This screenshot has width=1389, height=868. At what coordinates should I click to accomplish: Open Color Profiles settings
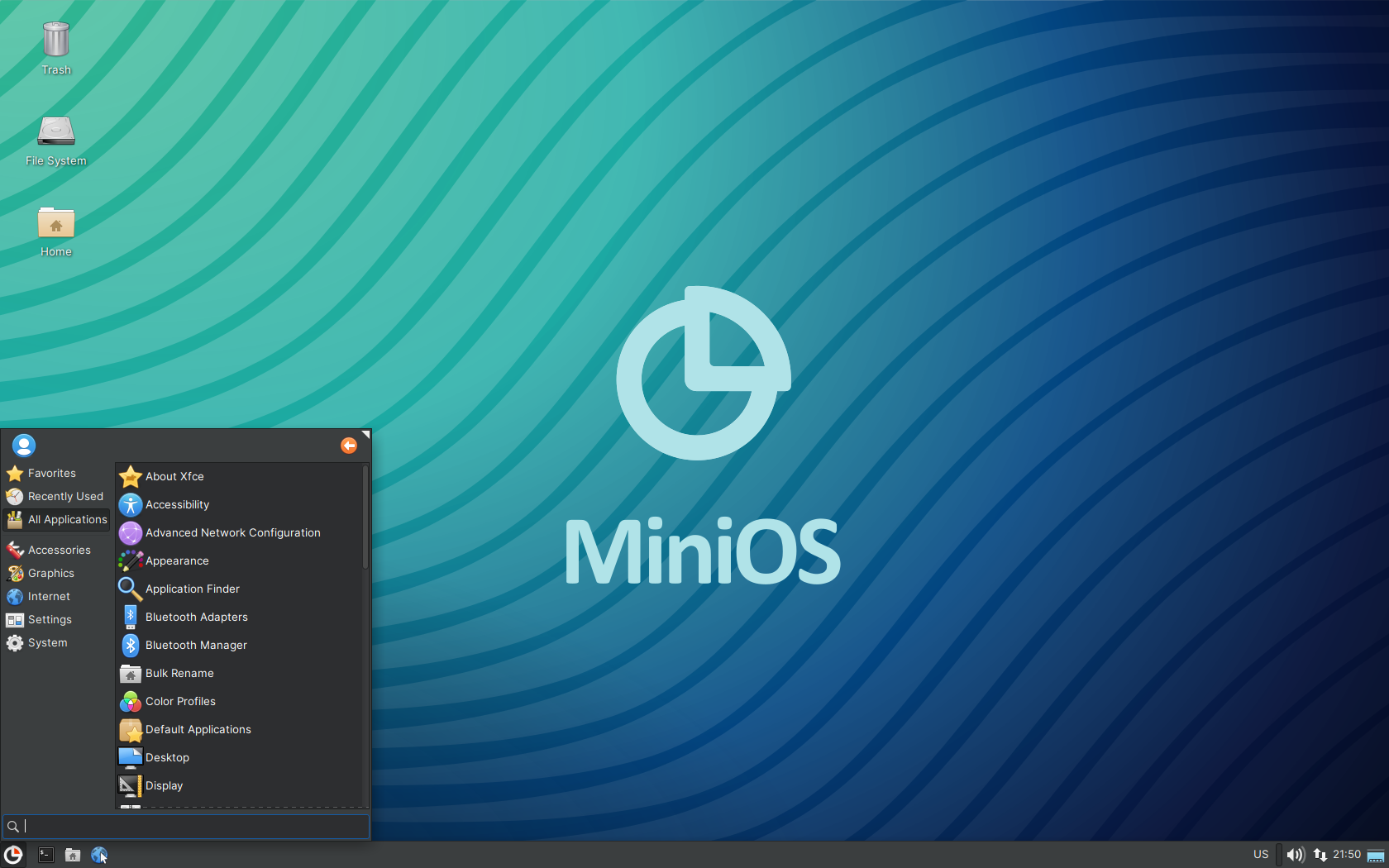(x=240, y=701)
